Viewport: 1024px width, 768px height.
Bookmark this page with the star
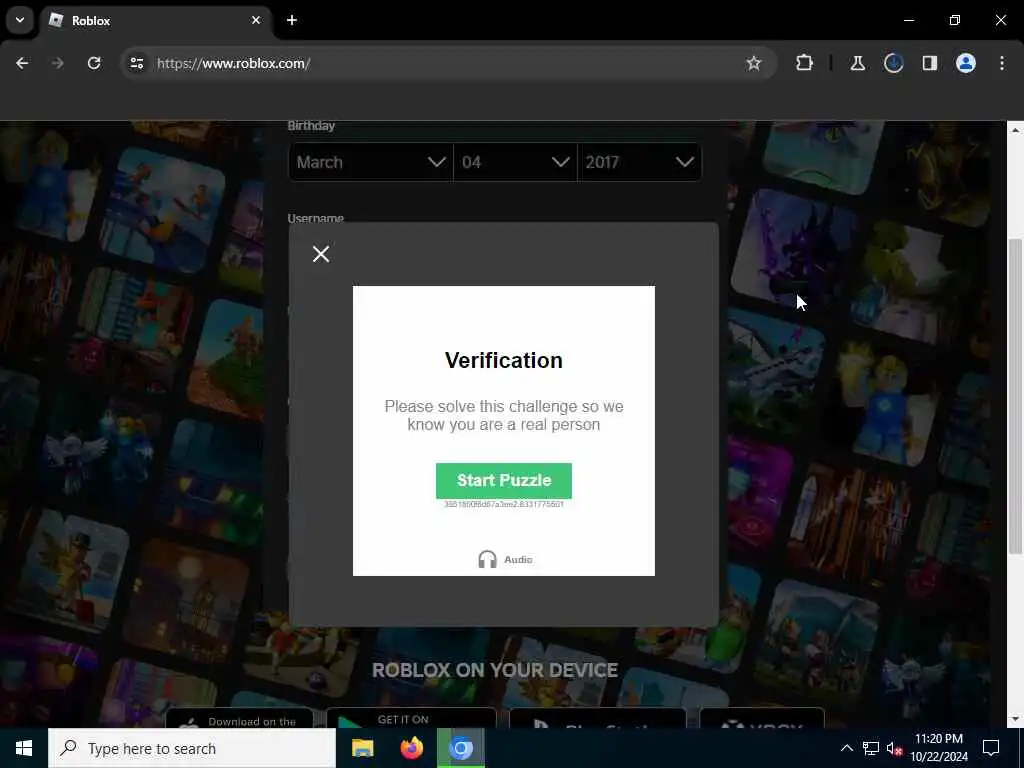click(x=754, y=63)
